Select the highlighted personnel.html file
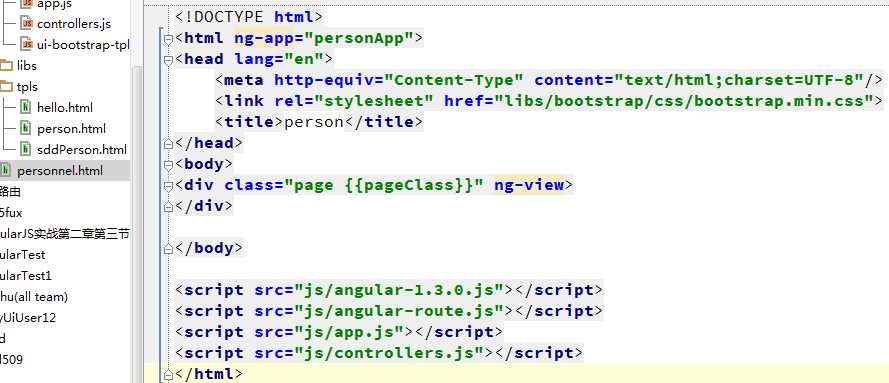The image size is (889, 383). pos(60,171)
